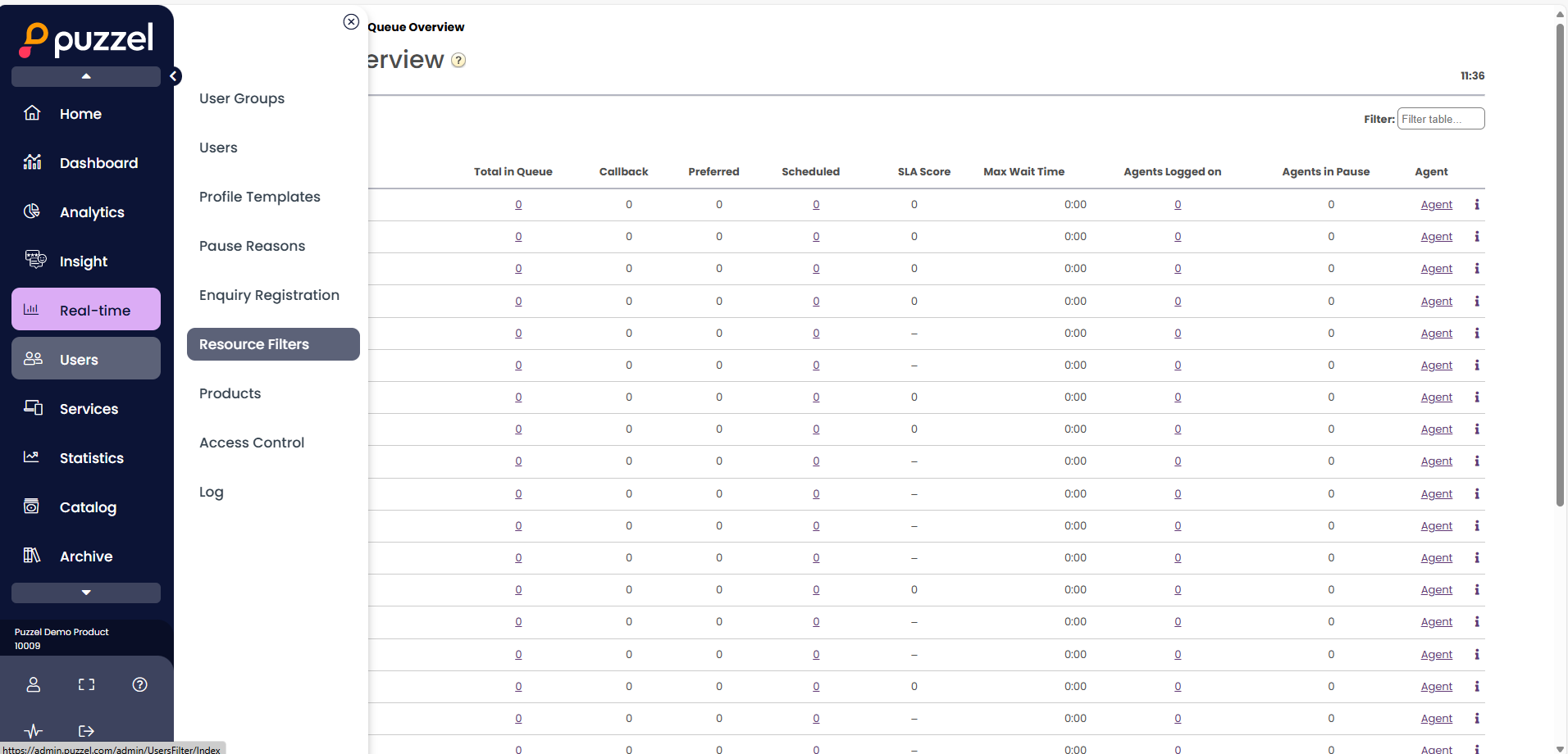Sort by the Max Wait Time column header
This screenshot has width=1568, height=754.
(x=1023, y=171)
